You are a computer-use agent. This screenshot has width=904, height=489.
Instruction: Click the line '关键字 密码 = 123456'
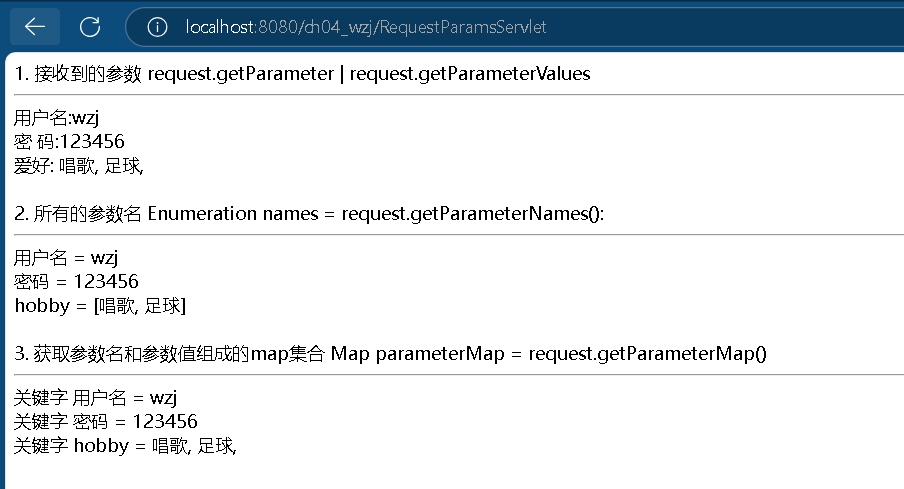coord(106,422)
